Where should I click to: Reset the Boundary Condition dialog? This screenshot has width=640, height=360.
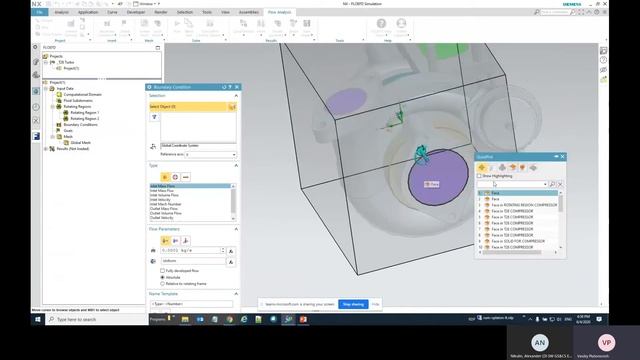pos(224,87)
